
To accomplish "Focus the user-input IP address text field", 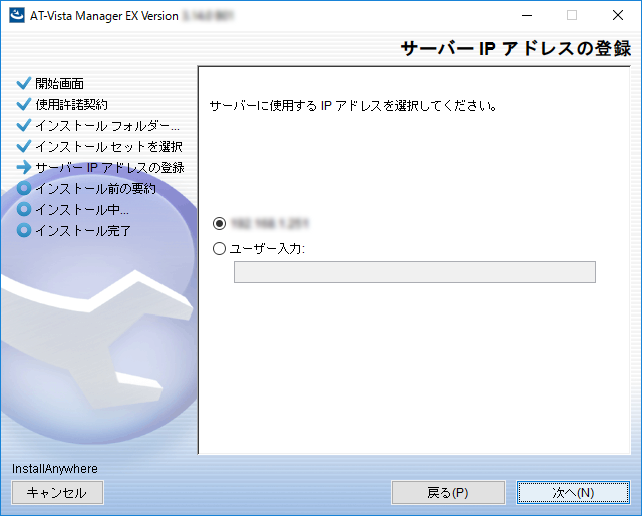I will click(x=415, y=272).
